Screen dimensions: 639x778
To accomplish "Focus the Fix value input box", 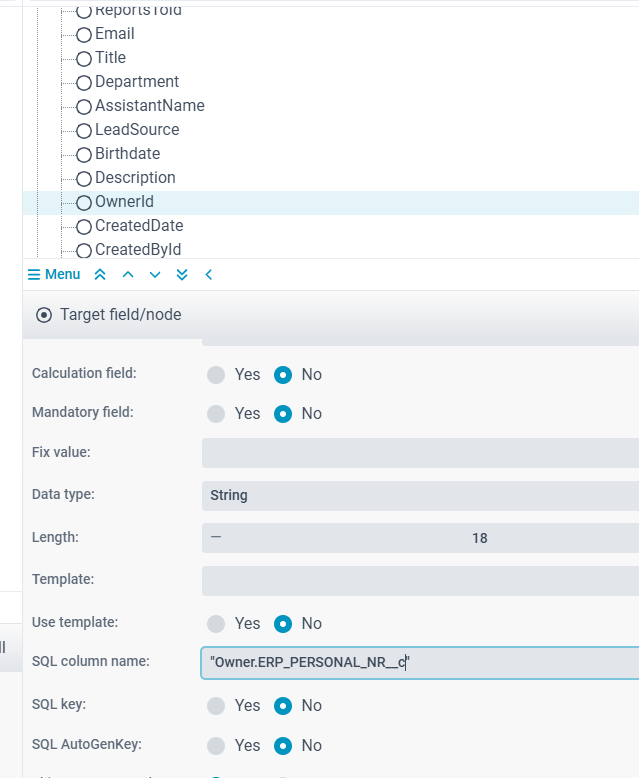I will coord(420,453).
